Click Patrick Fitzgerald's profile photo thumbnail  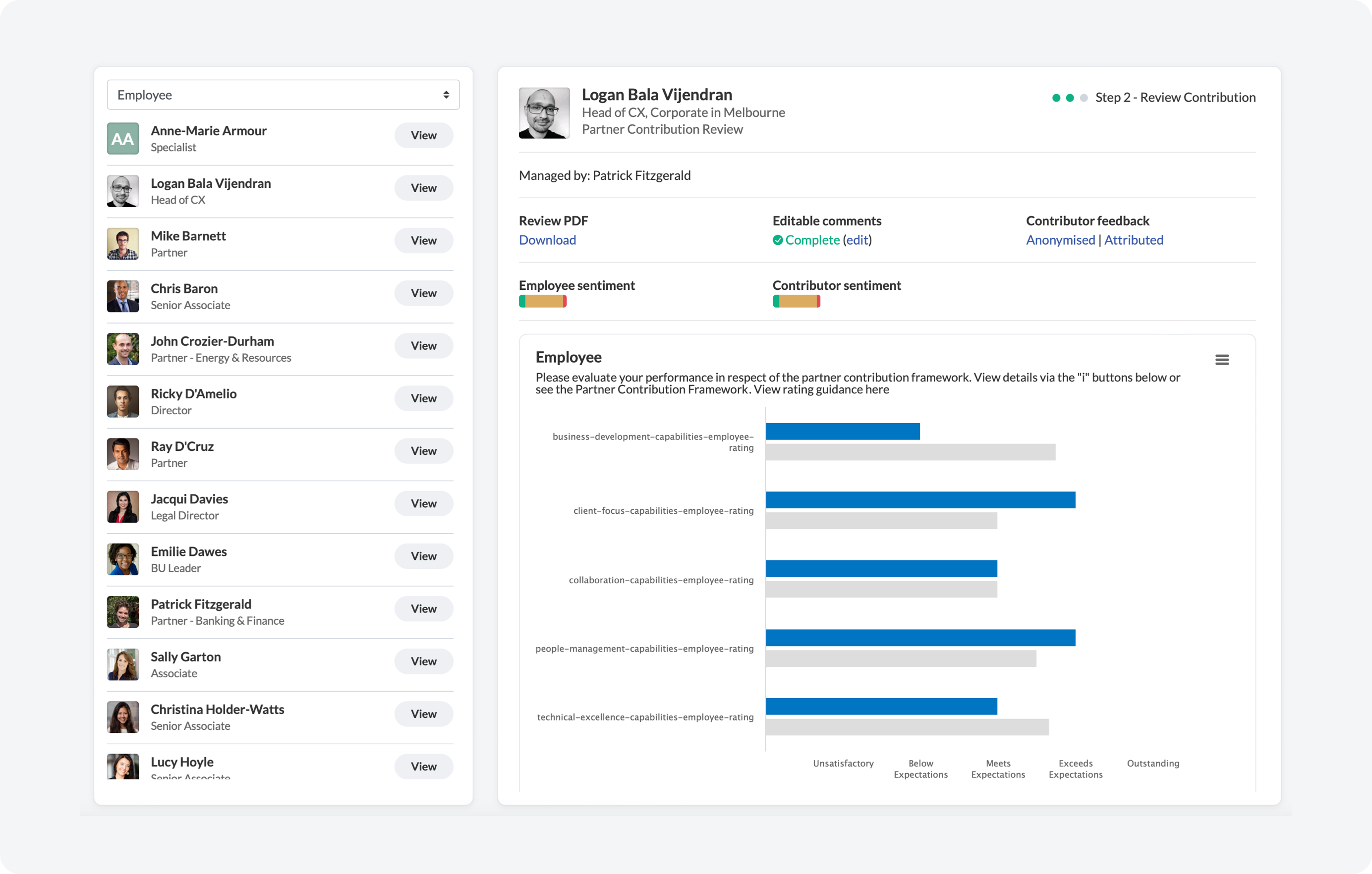[x=122, y=611]
